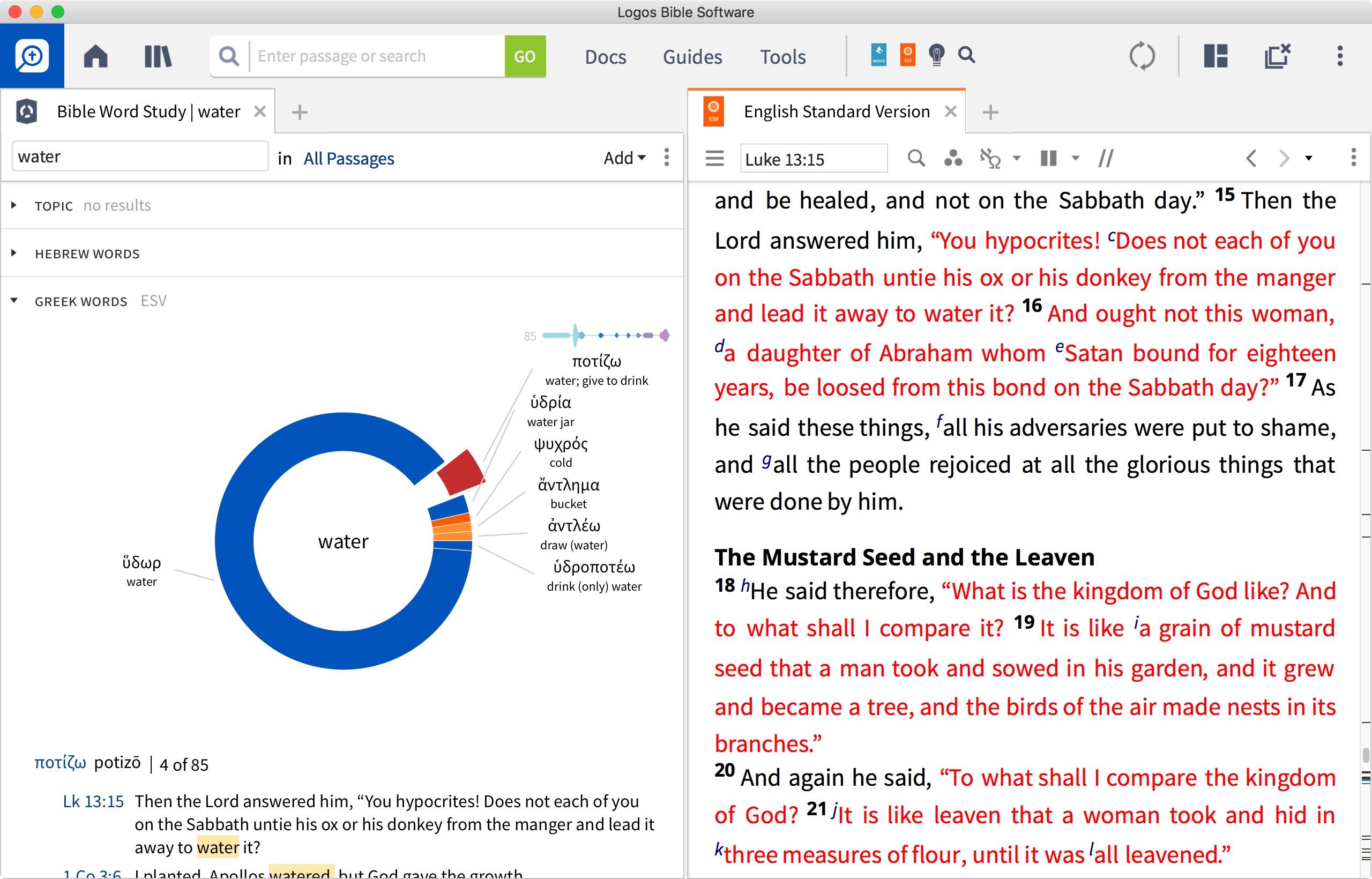Screen dimensions: 1372x879
Task: Open the columns dropdown arrow
Action: pyautogui.click(x=1076, y=158)
